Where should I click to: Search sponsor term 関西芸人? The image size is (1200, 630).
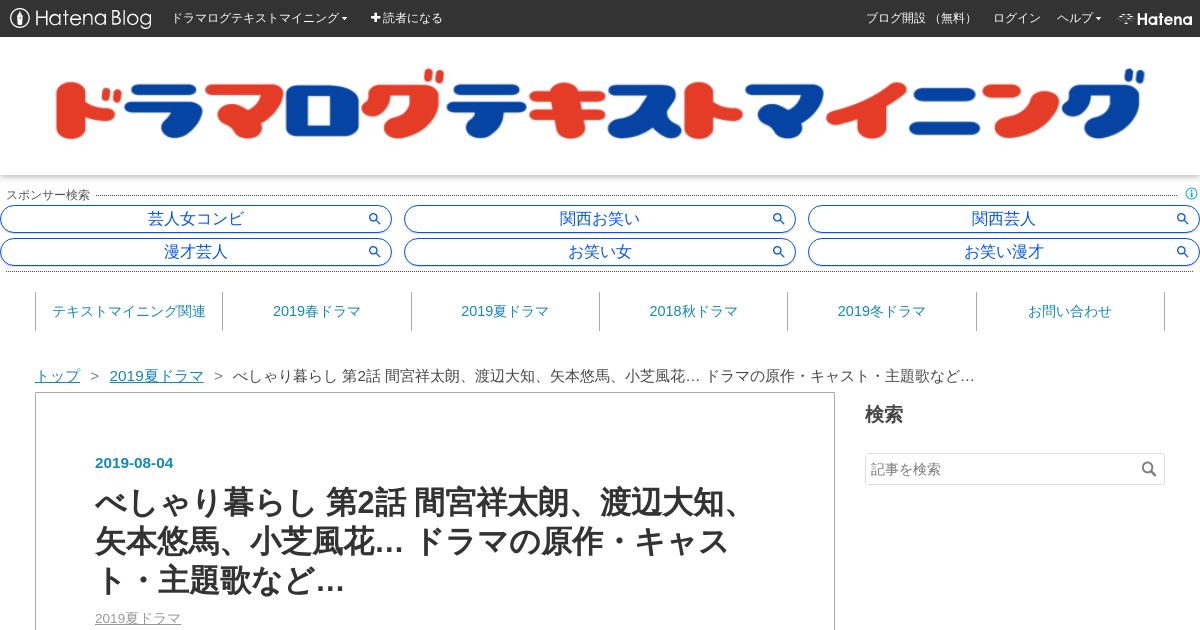1004,219
